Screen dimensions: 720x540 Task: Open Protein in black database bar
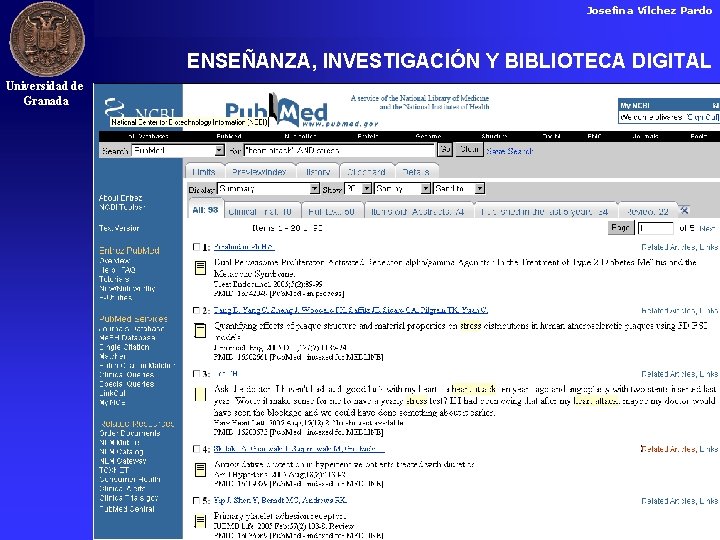click(x=367, y=136)
